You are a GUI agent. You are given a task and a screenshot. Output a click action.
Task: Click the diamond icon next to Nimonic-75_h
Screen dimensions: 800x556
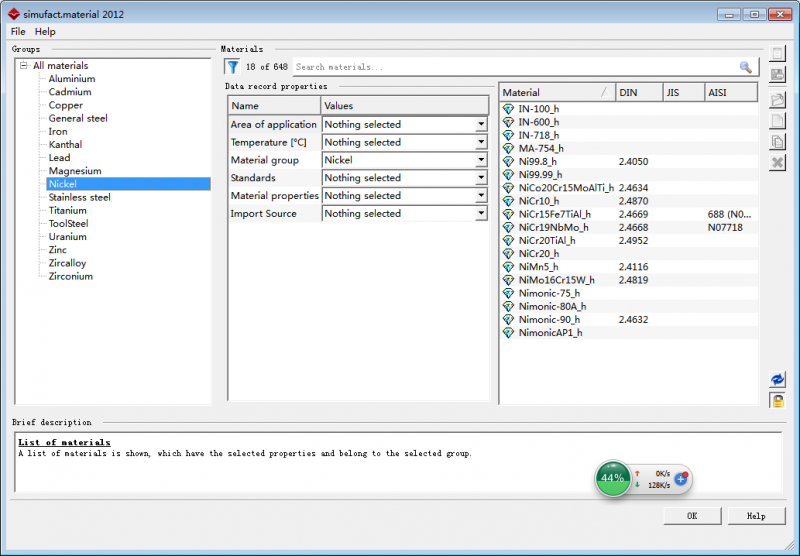click(x=508, y=293)
